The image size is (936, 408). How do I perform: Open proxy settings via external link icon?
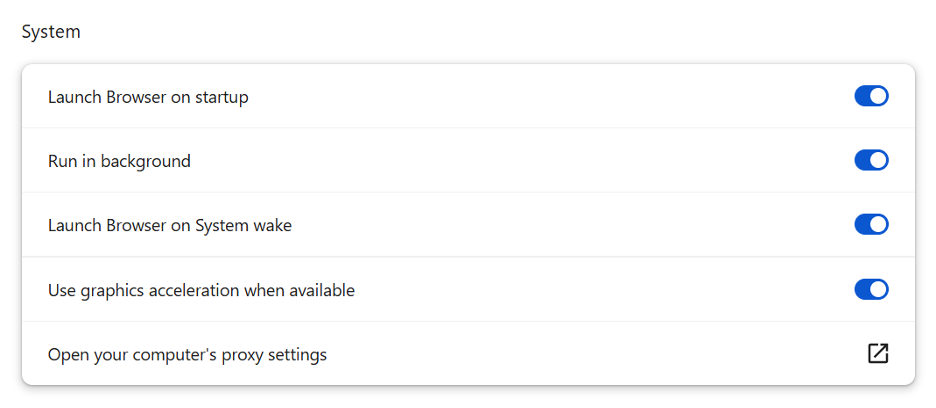878,354
